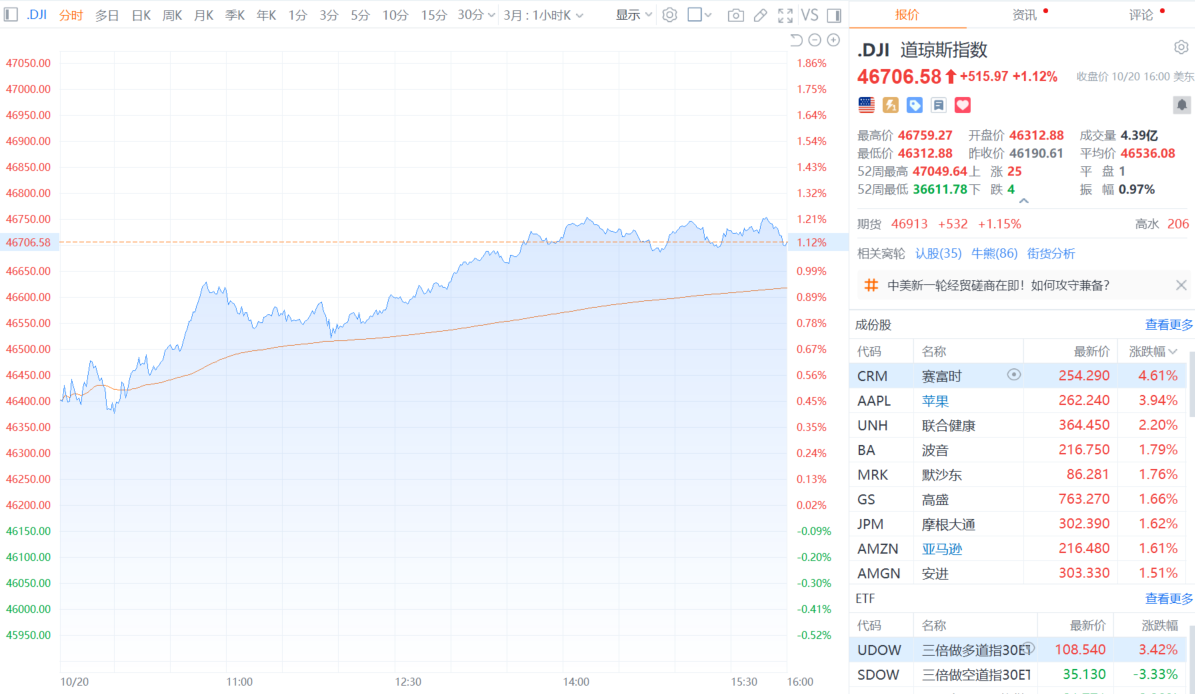Toggle the heart favorite icon for .DJI
Image resolution: width=1195 pixels, height=694 pixels.
(963, 105)
